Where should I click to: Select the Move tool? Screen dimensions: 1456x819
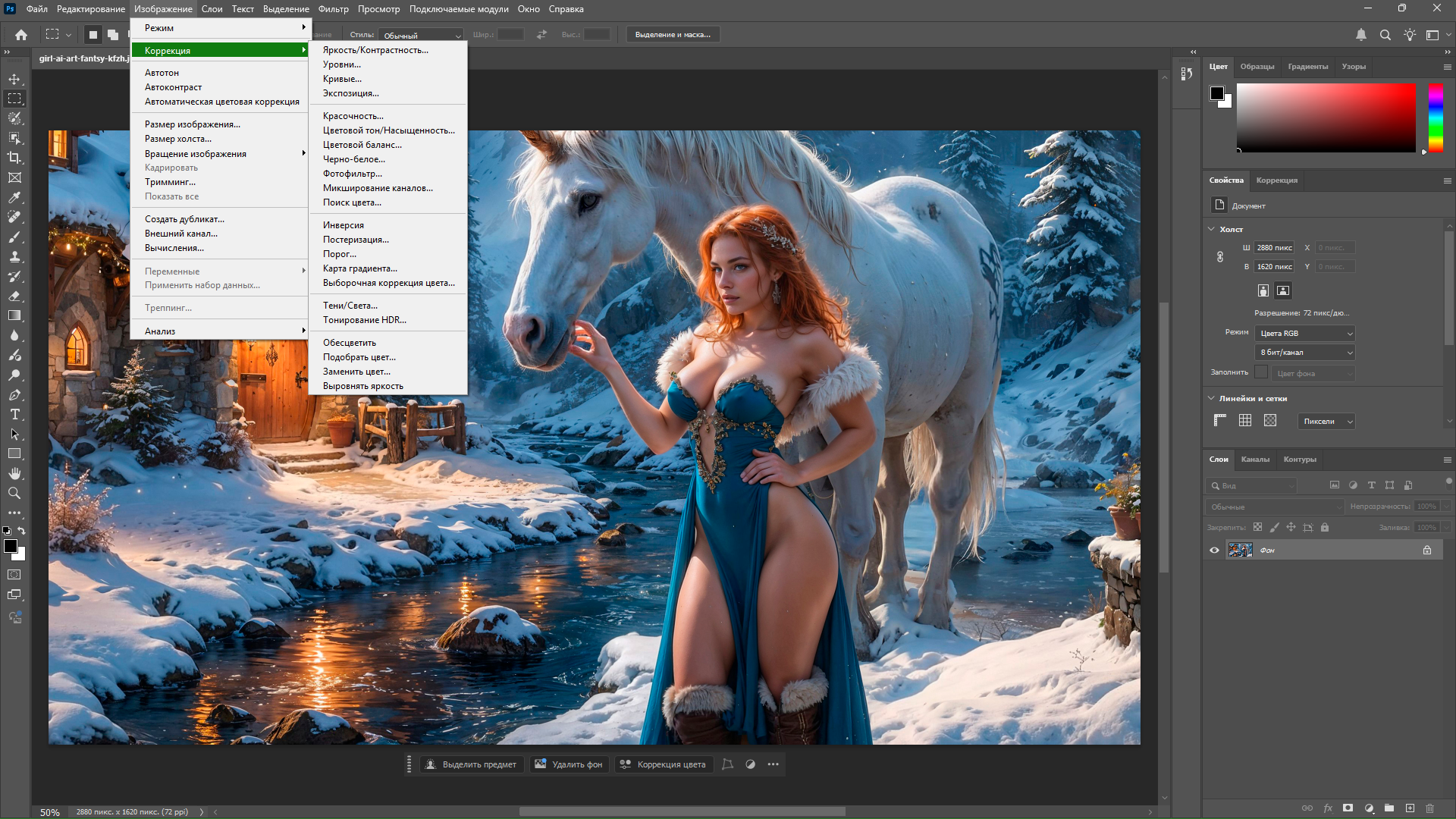point(14,79)
